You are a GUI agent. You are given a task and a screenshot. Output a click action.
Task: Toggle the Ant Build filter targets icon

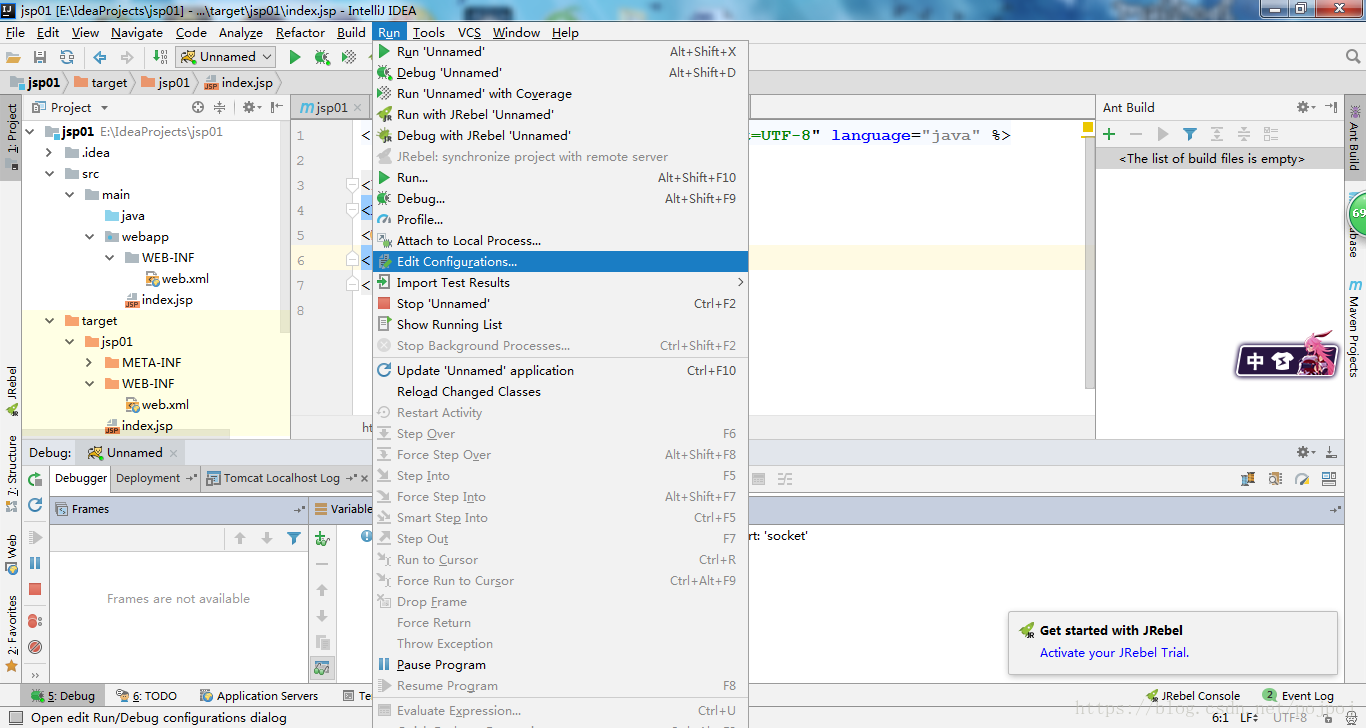[1190, 134]
